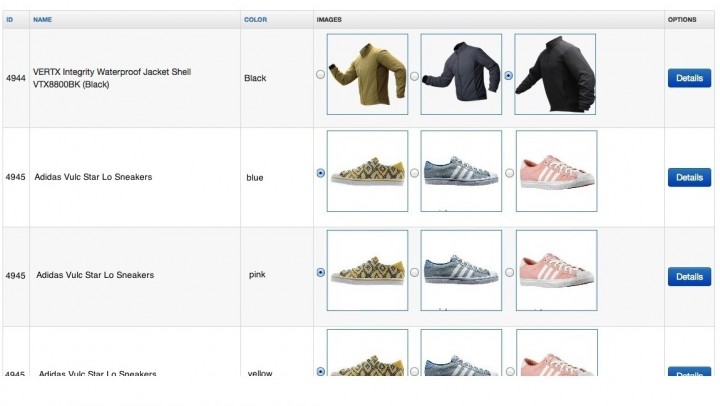Open the navy VERTX jacket thumbnail
Screen dimensions: 720x406
(x=461, y=74)
